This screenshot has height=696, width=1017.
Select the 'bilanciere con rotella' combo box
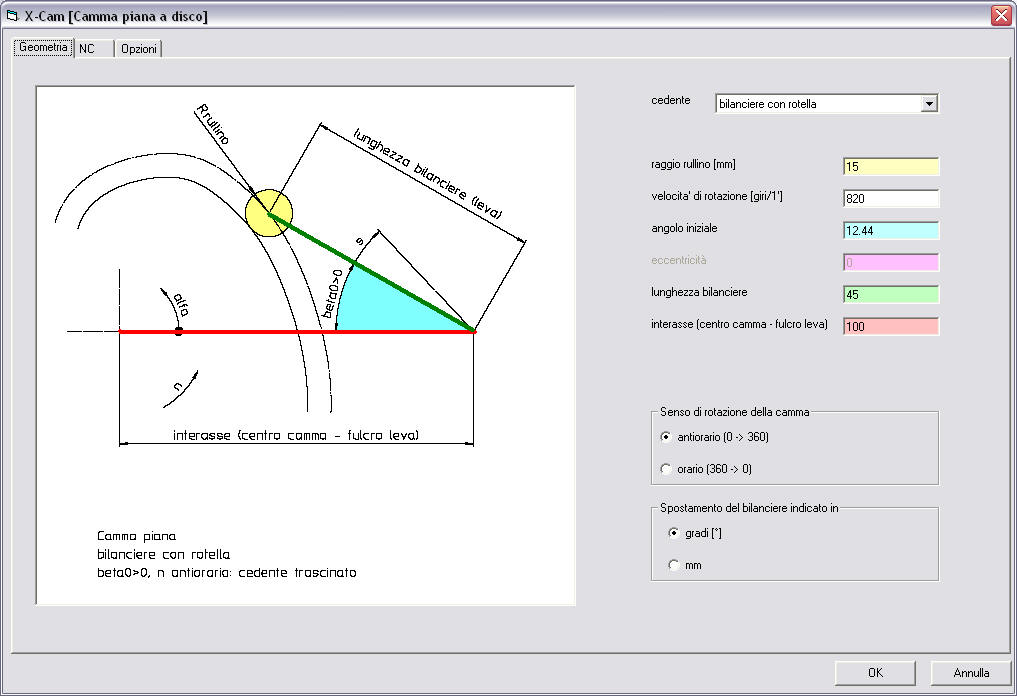tap(827, 104)
